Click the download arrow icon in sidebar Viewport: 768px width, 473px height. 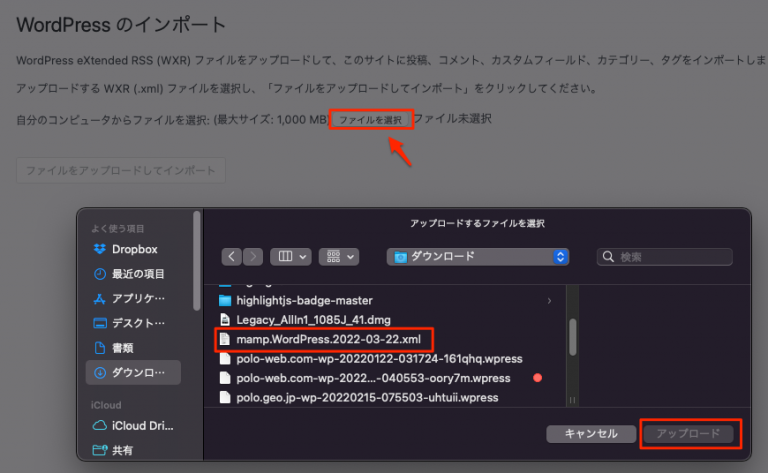[x=99, y=373]
